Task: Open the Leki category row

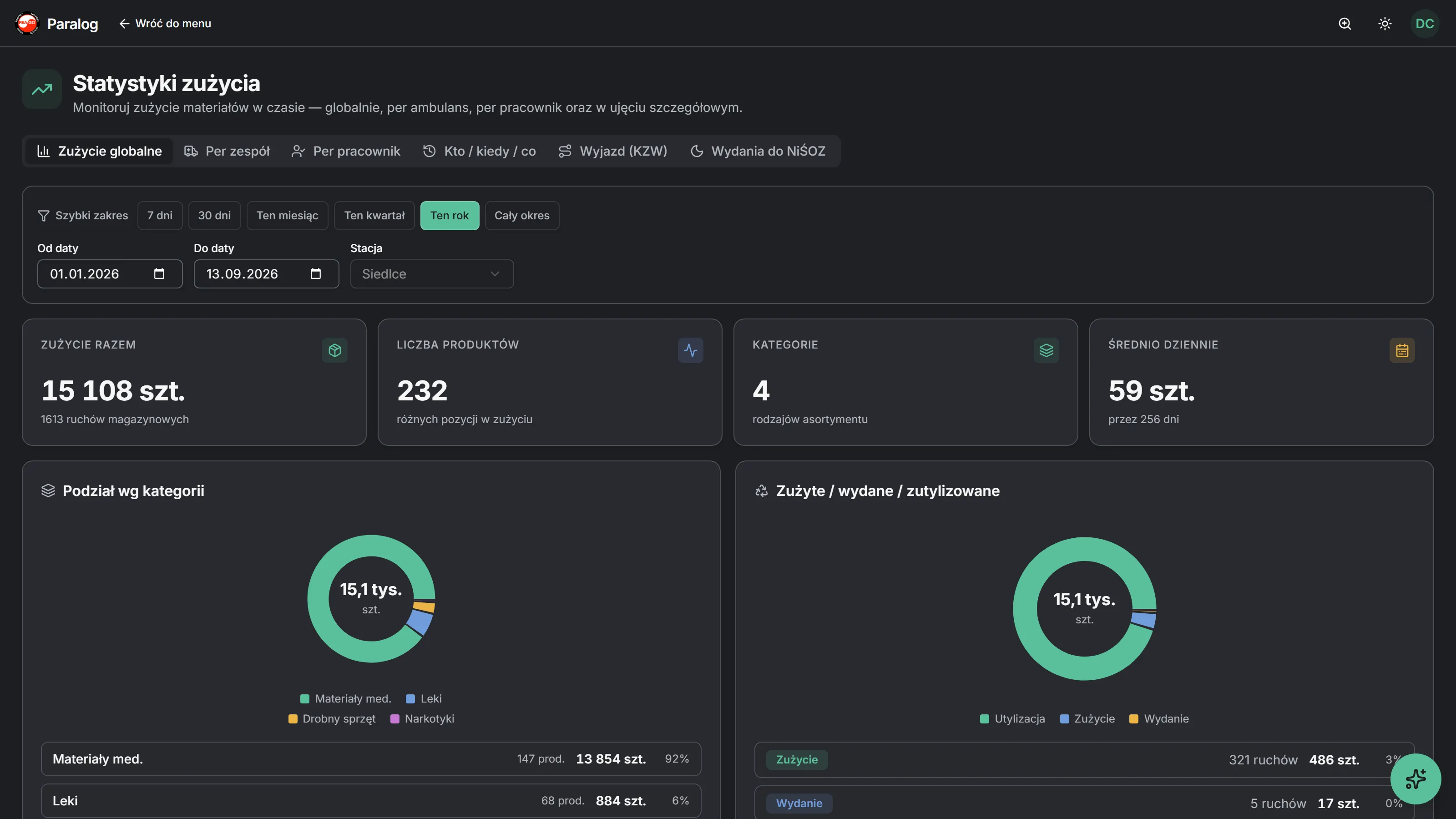Action: point(371,800)
